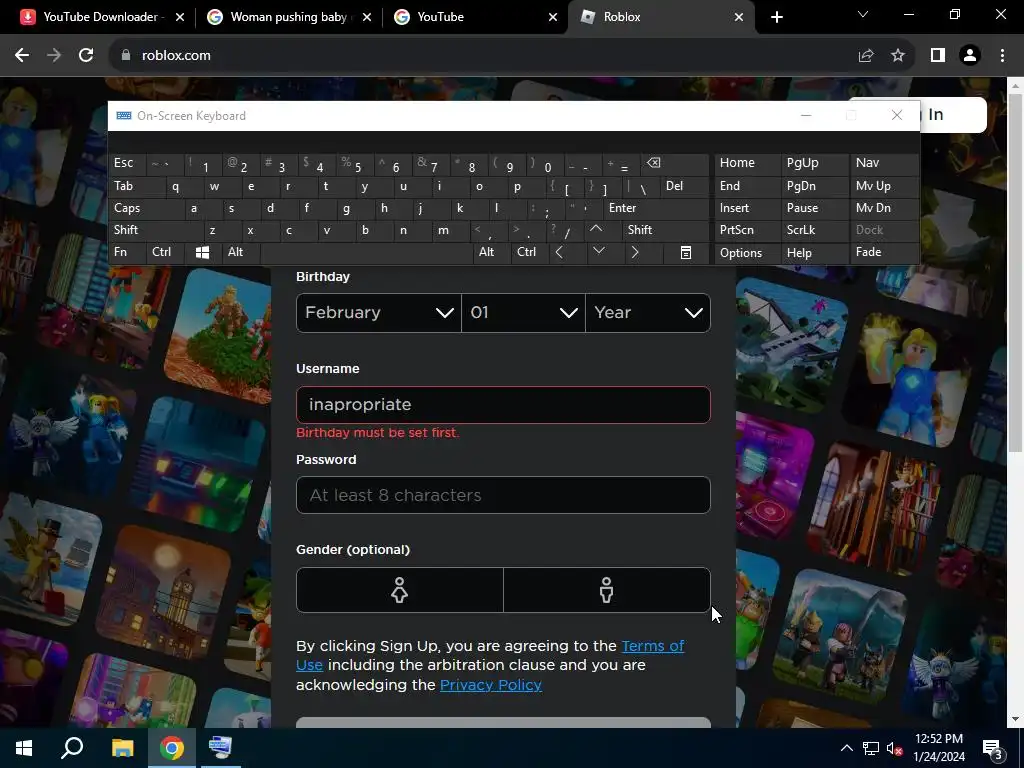This screenshot has width=1024, height=768.
Task: Open the Privacy Policy link
Action: [490, 685]
